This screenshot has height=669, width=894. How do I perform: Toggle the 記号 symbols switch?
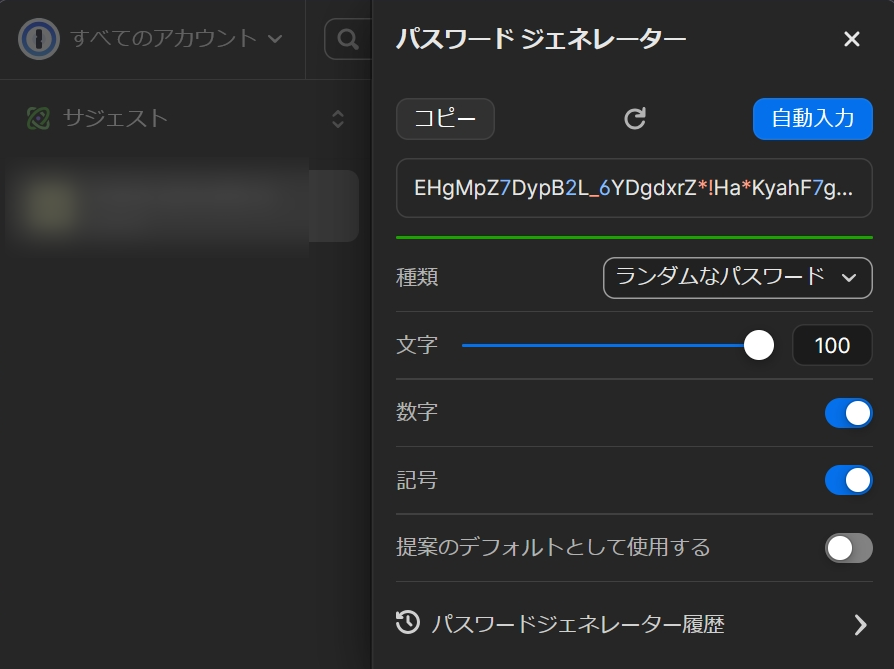pos(848,480)
